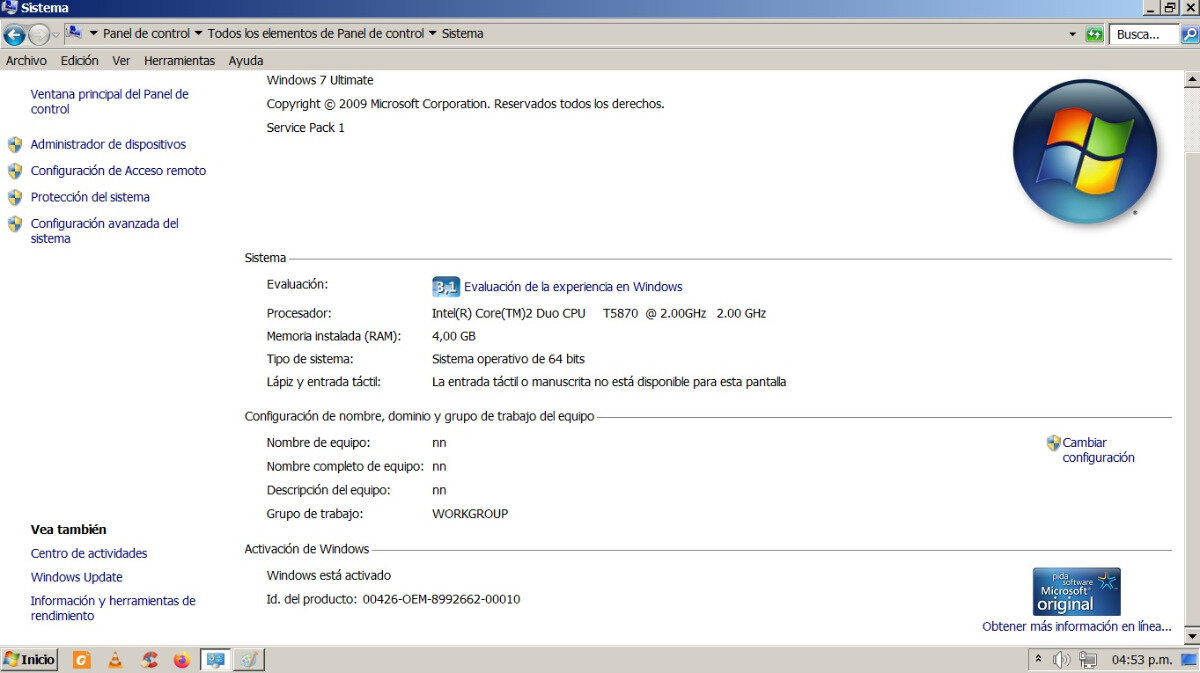The height and width of the screenshot is (673, 1200).
Task: Click the 04:53 p.m. clock
Action: (x=1142, y=660)
